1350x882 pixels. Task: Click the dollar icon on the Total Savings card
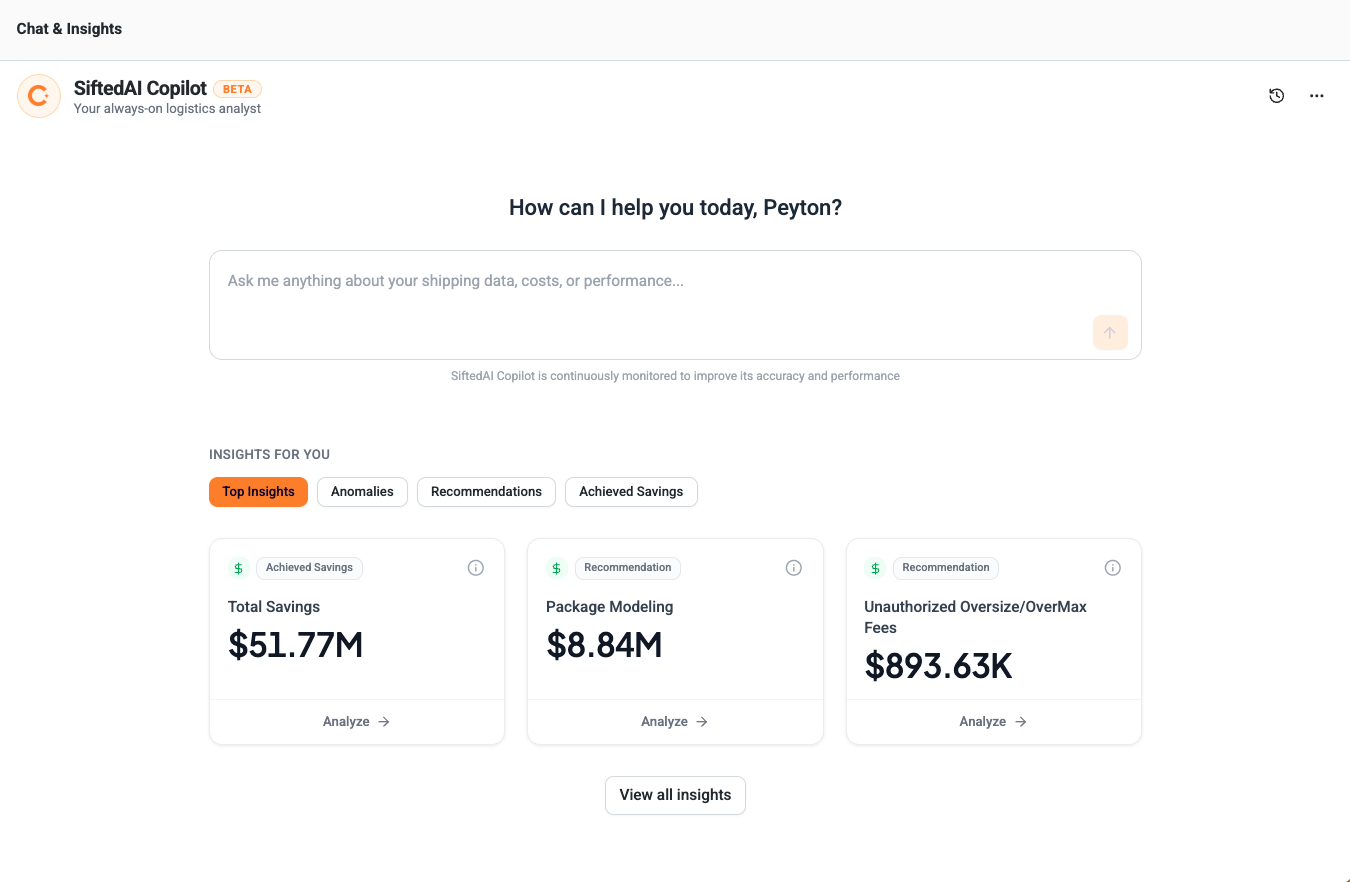coord(238,568)
